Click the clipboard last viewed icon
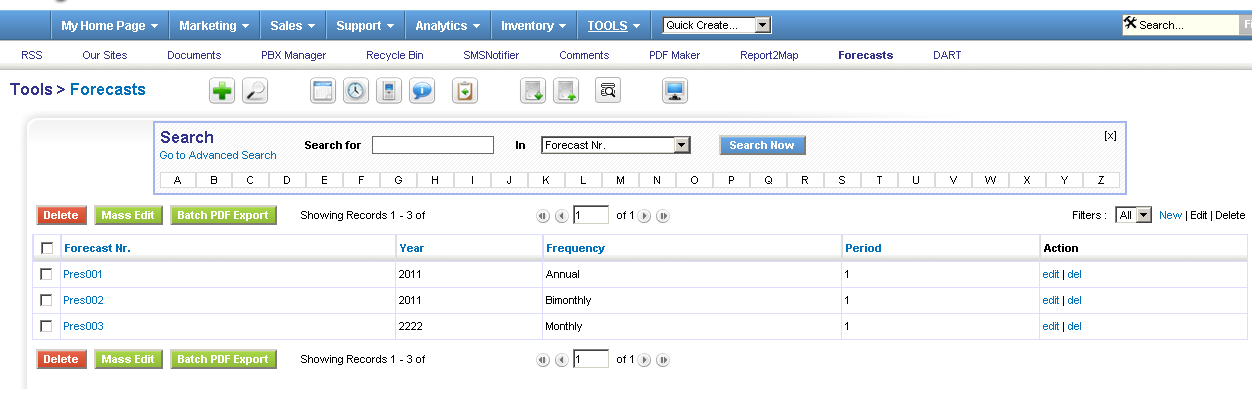This screenshot has height=410, width=1252. 465,91
